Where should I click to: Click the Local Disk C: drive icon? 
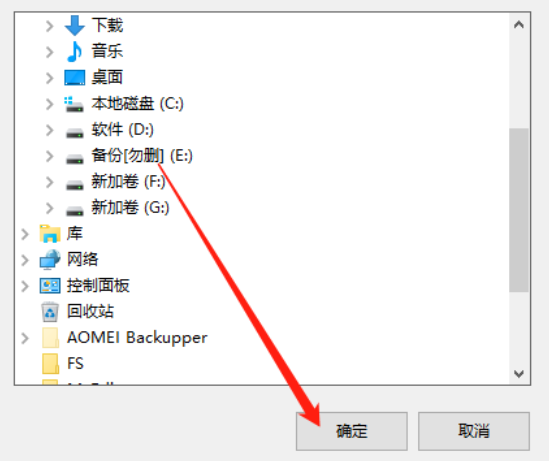pos(74,104)
